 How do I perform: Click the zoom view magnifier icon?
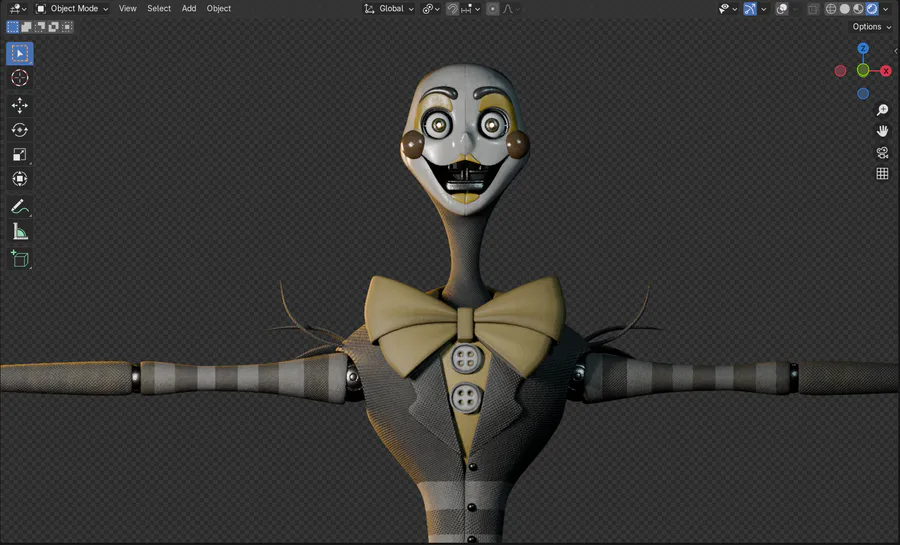(x=882, y=110)
